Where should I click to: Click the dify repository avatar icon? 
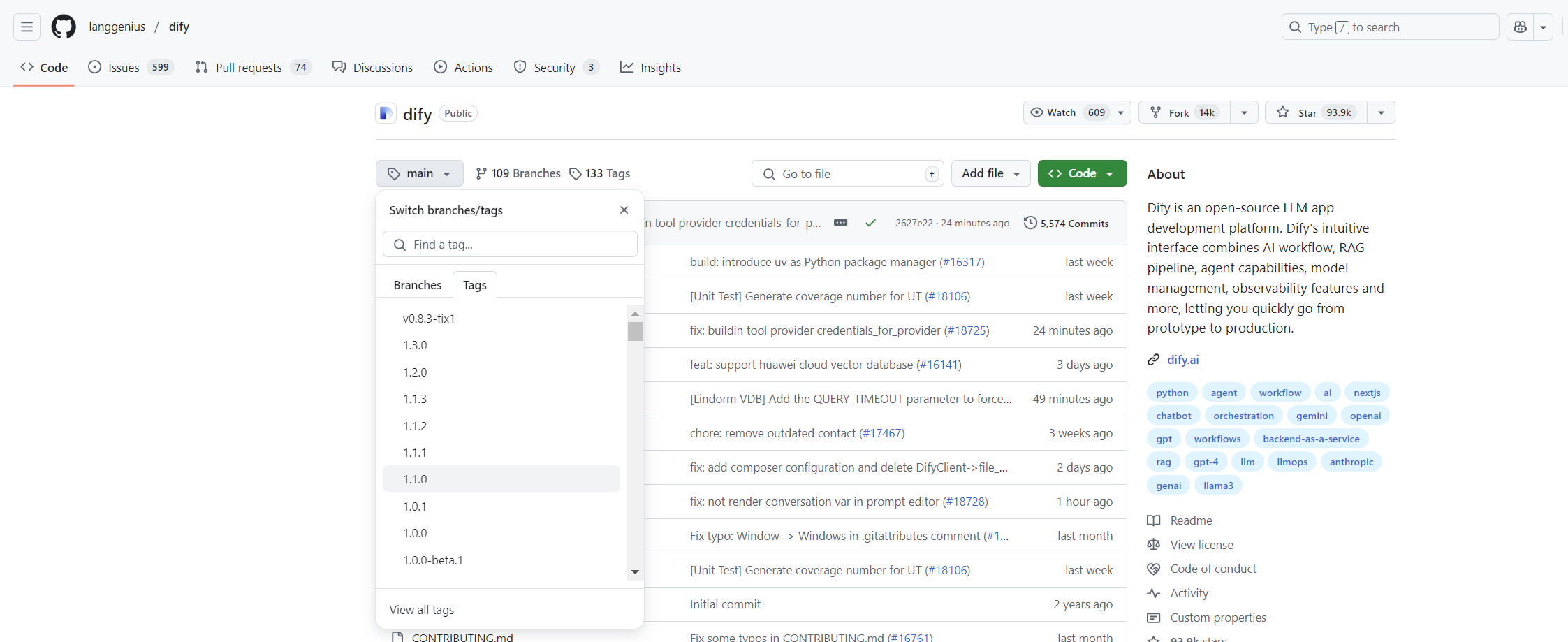[386, 113]
